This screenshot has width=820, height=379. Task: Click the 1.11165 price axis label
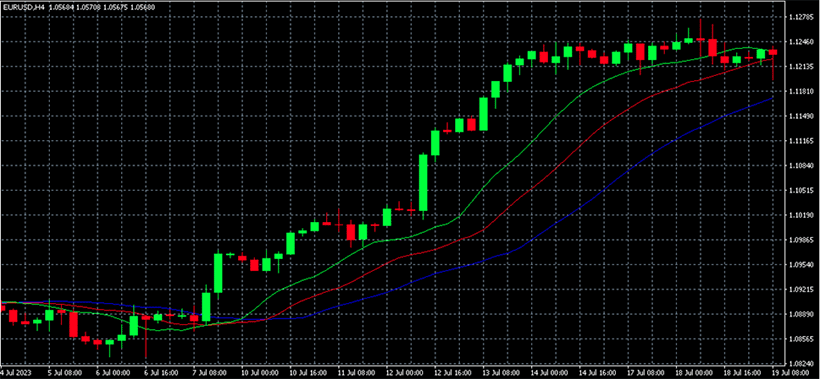pyautogui.click(x=801, y=141)
